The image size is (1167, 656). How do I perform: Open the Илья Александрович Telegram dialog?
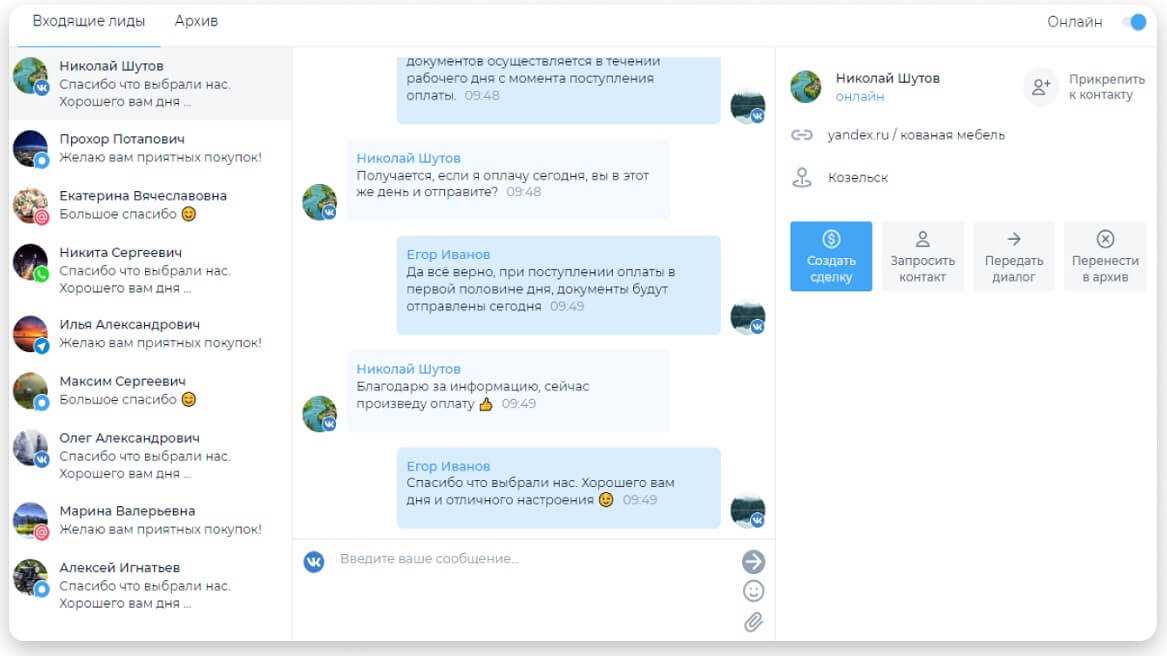150,334
